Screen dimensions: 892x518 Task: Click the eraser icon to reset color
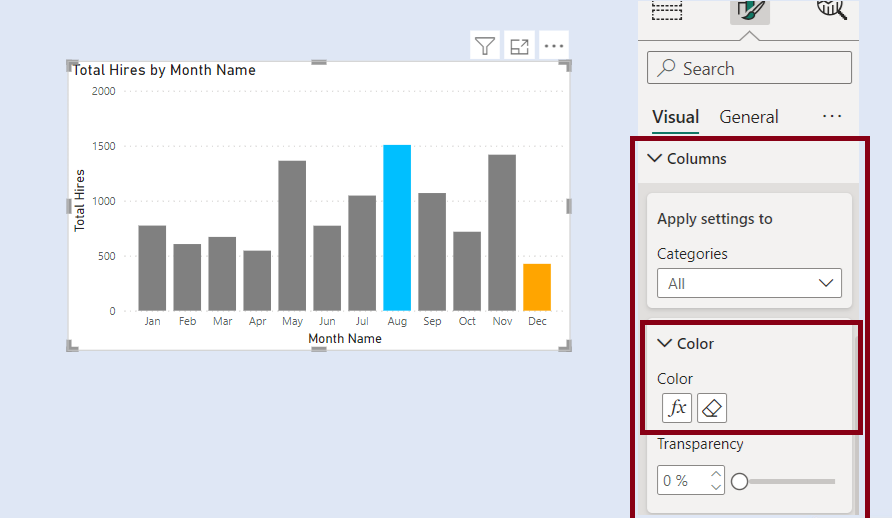tap(712, 408)
